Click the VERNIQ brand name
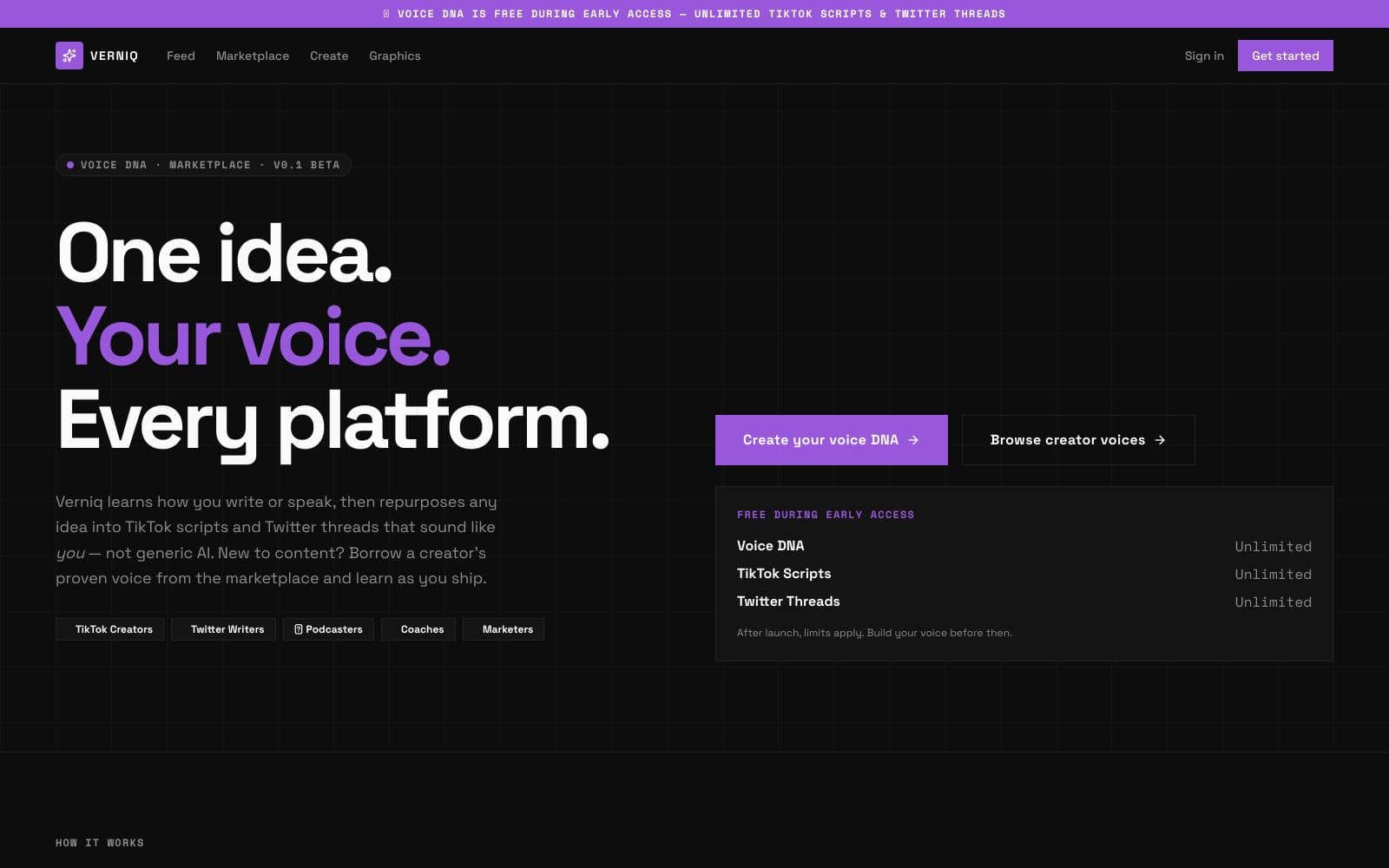The image size is (1389, 868). pyautogui.click(x=114, y=56)
